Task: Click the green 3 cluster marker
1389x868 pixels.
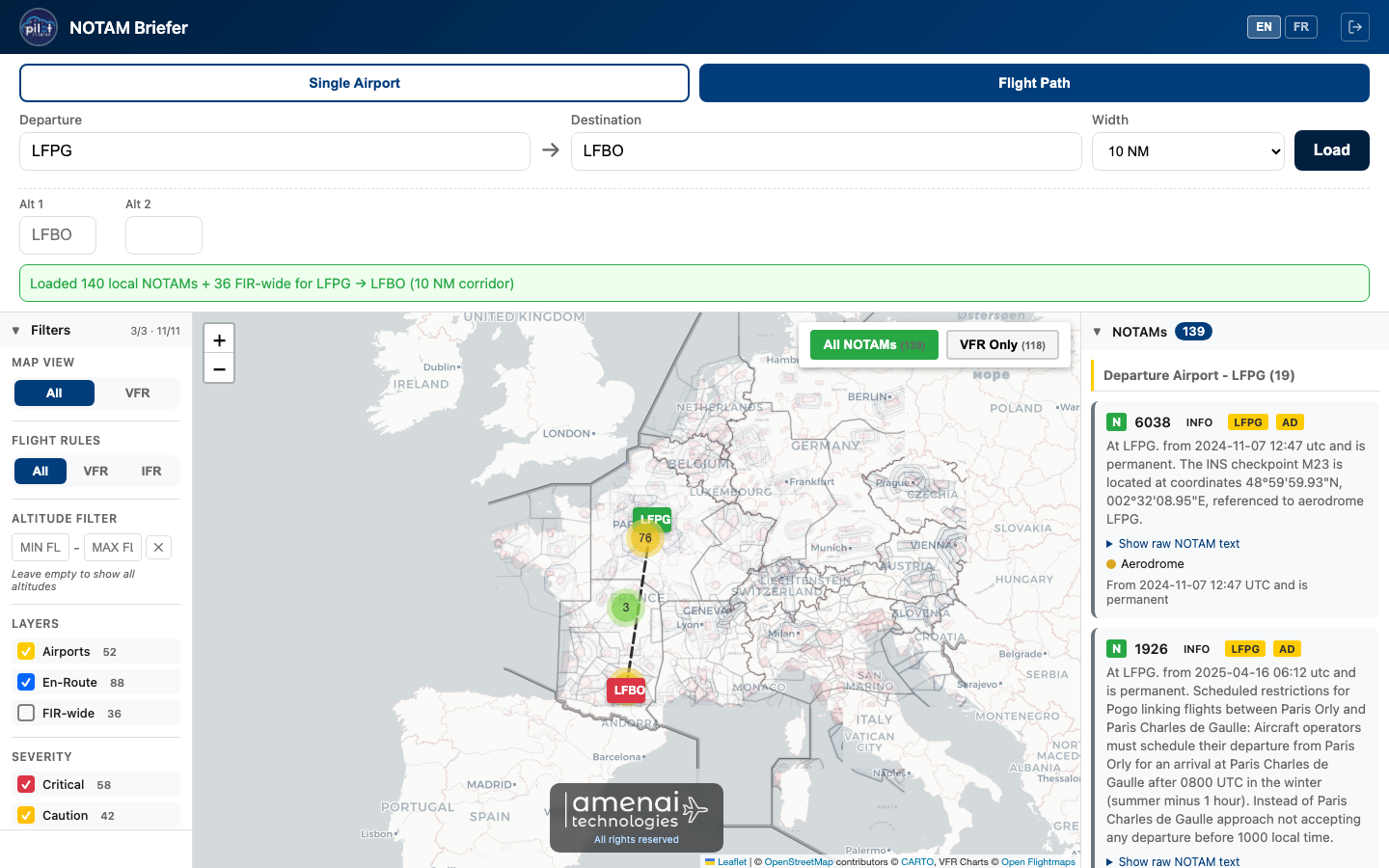Action: (x=626, y=608)
